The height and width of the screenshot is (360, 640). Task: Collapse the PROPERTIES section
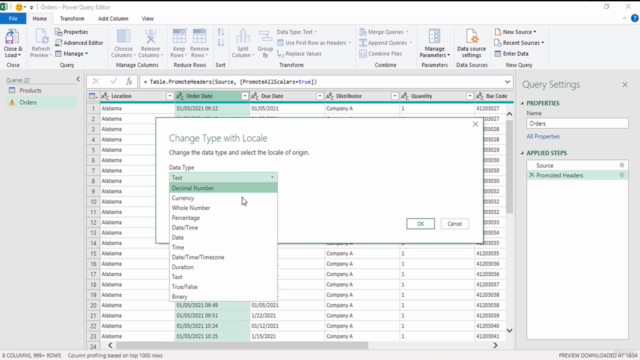522,103
